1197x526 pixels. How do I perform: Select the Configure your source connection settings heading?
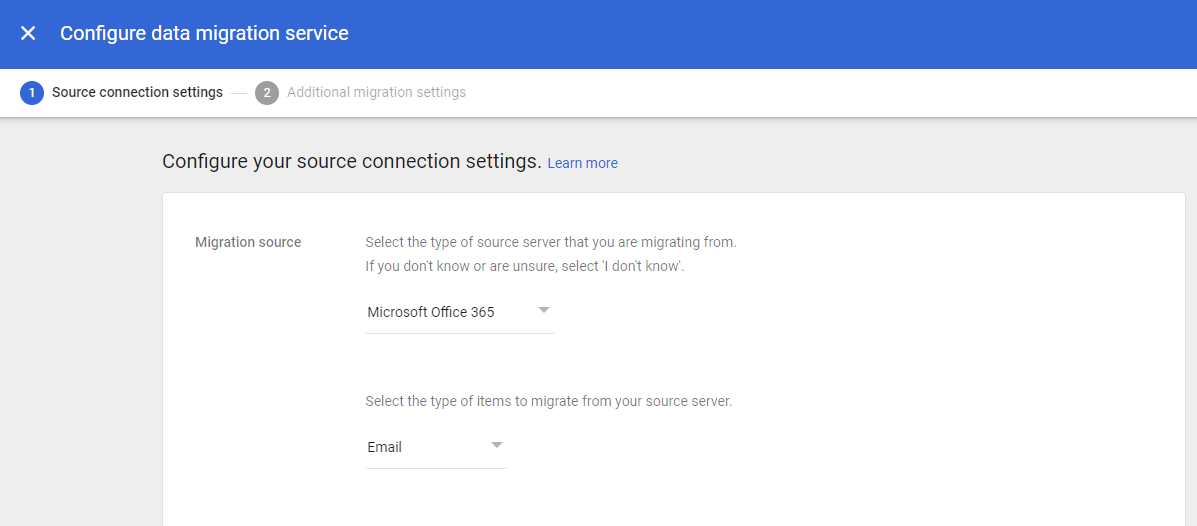click(x=352, y=162)
